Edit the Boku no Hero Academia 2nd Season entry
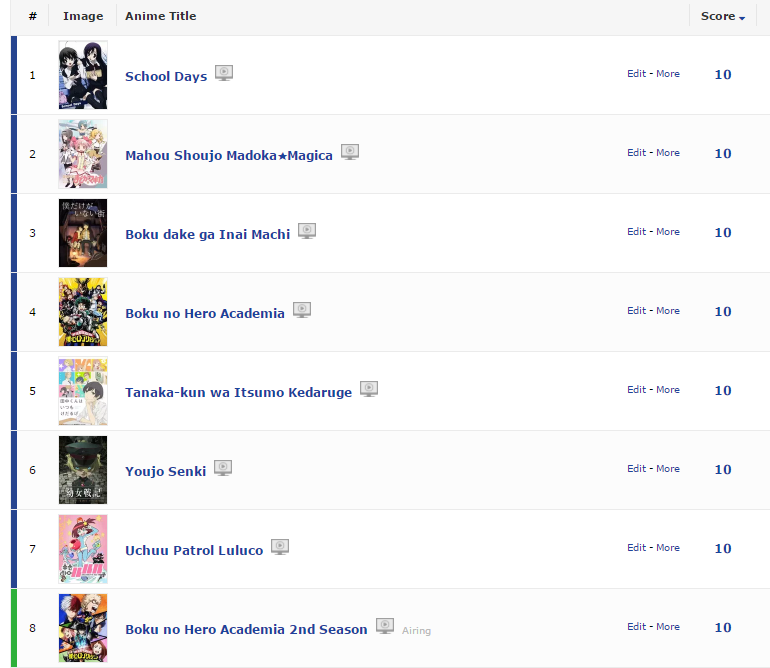This screenshot has height=668, width=770. [x=636, y=627]
